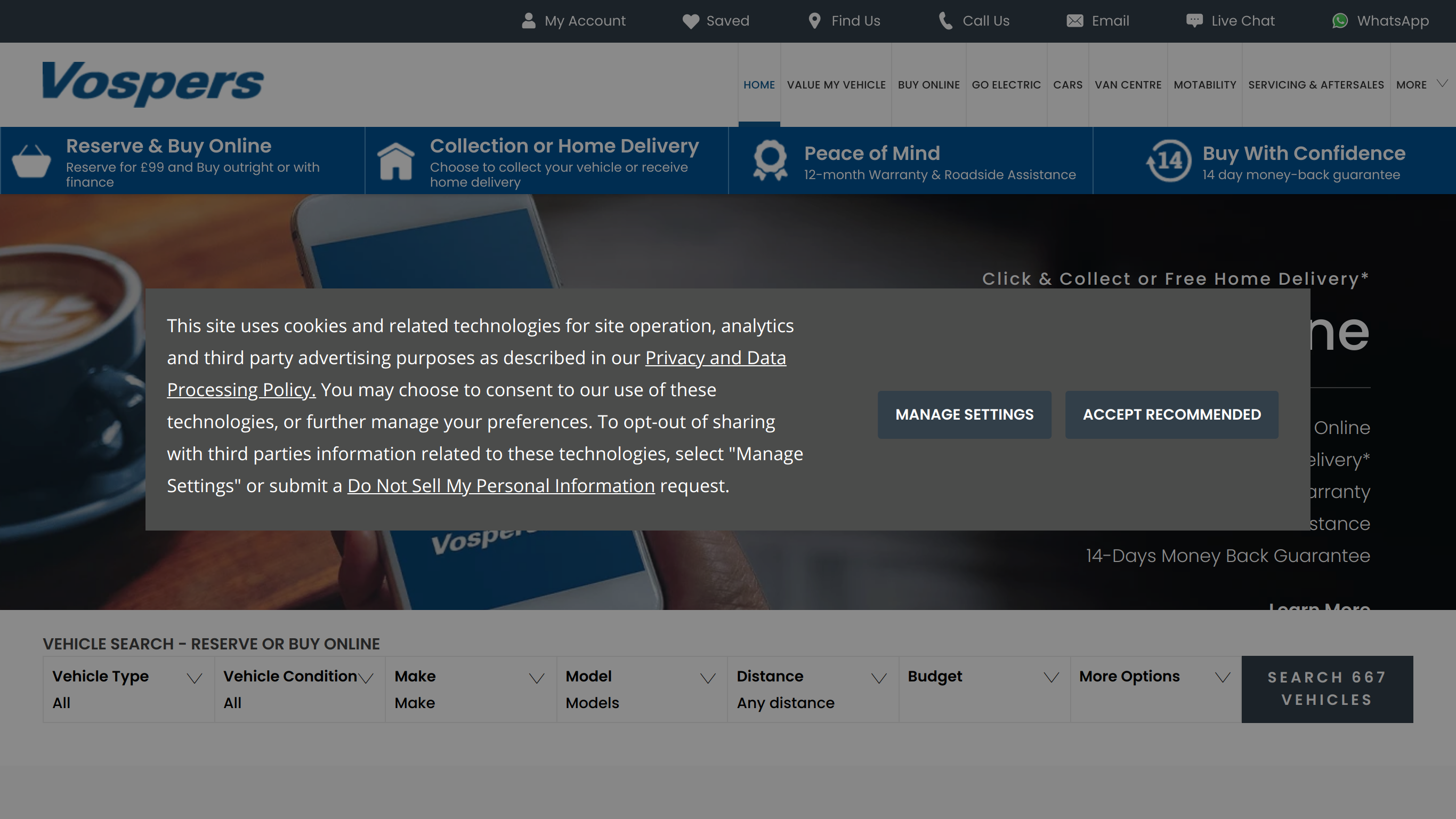Expand the More navigation menu
The width and height of the screenshot is (1456, 819).
click(1421, 85)
